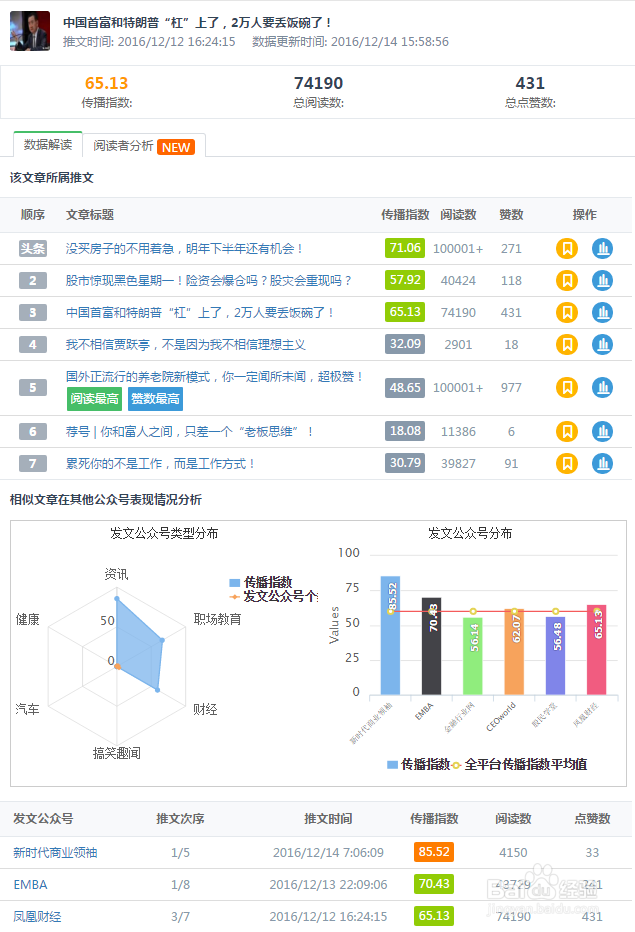Click the purple 56.48 bar
Viewport: 635px width, 932px height.
coord(555,655)
